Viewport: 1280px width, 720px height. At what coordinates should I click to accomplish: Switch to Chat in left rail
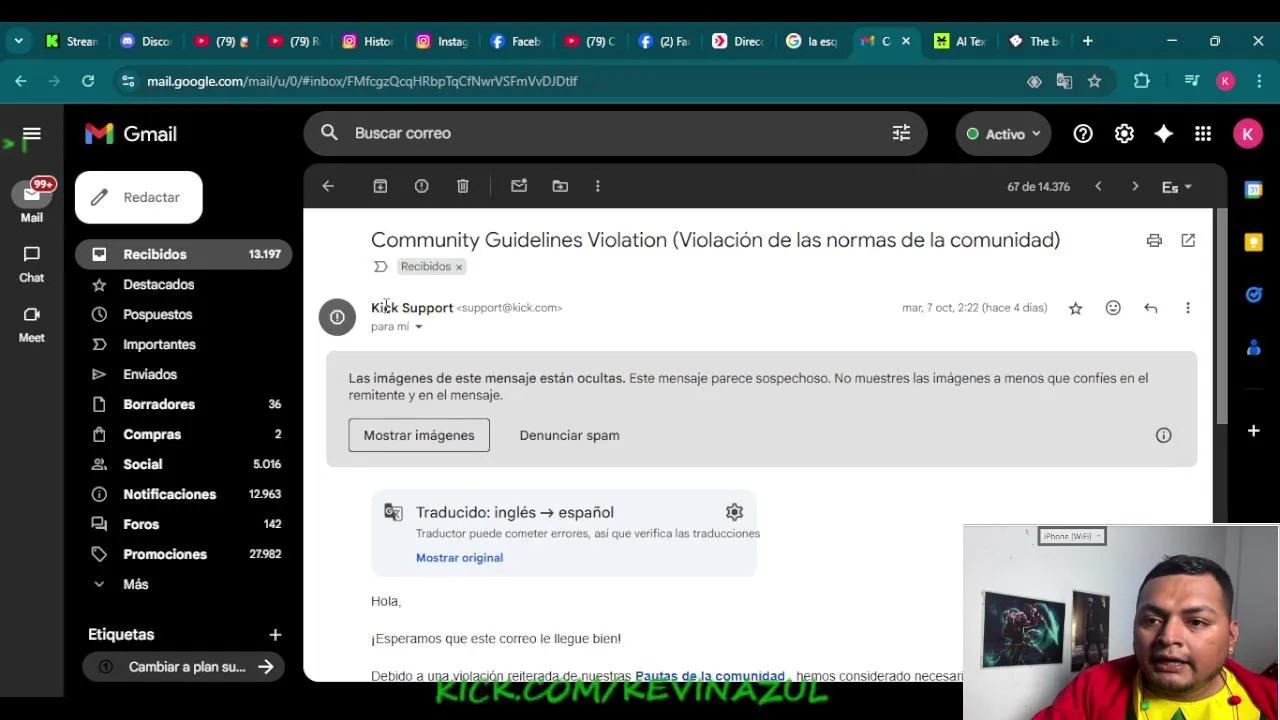pyautogui.click(x=31, y=264)
